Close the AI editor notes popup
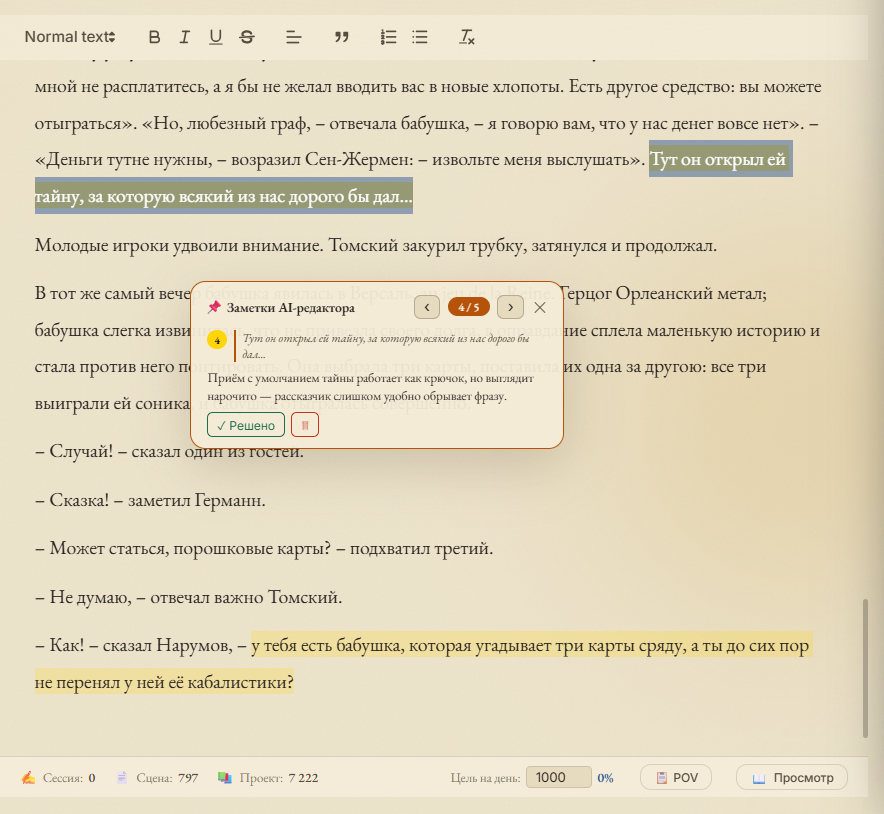This screenshot has width=884, height=814. pyautogui.click(x=540, y=307)
